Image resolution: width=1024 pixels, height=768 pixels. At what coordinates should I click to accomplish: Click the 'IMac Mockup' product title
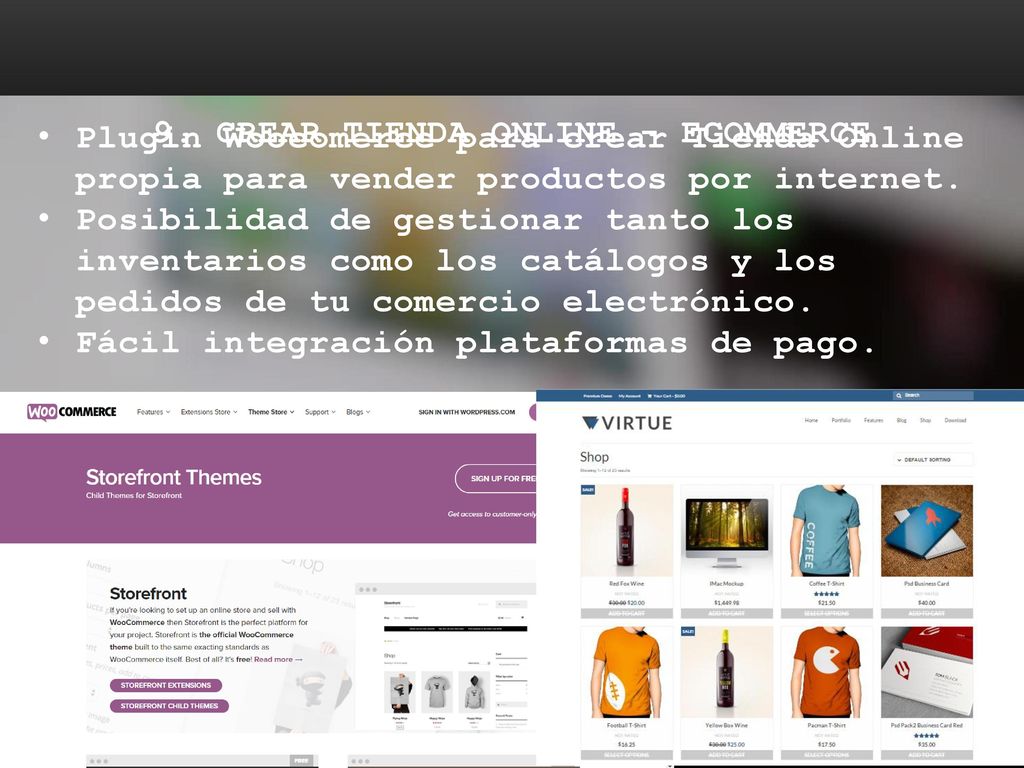pyautogui.click(x=726, y=584)
